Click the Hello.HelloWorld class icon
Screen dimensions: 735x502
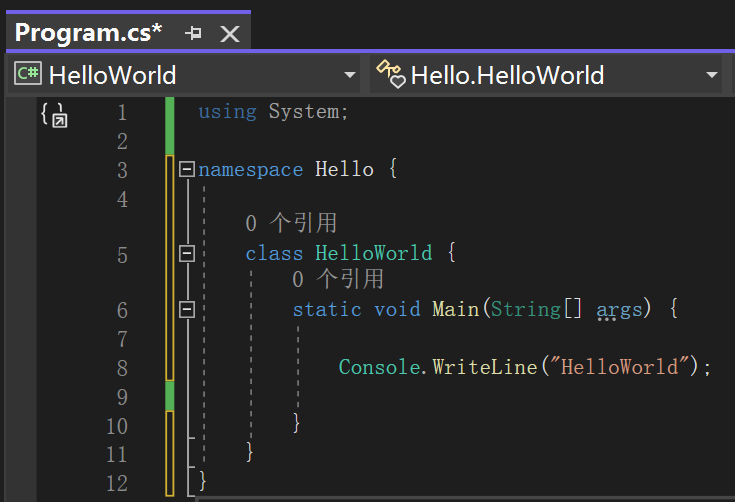pos(390,74)
